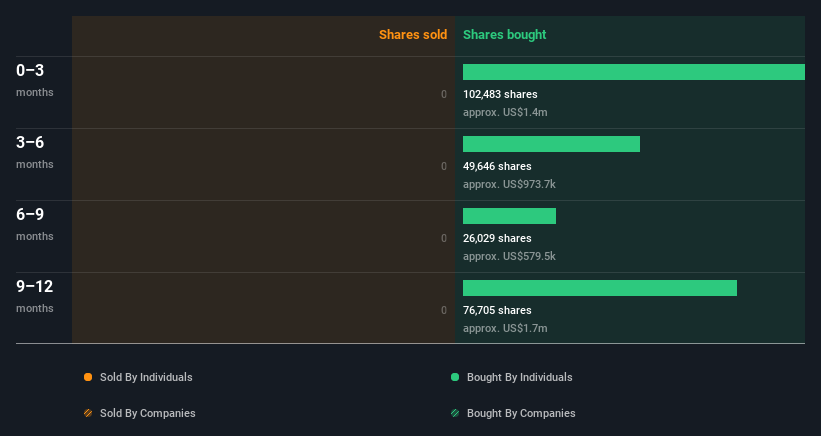Click the approx. US$1.7m text
821x436 pixels.
click(505, 328)
